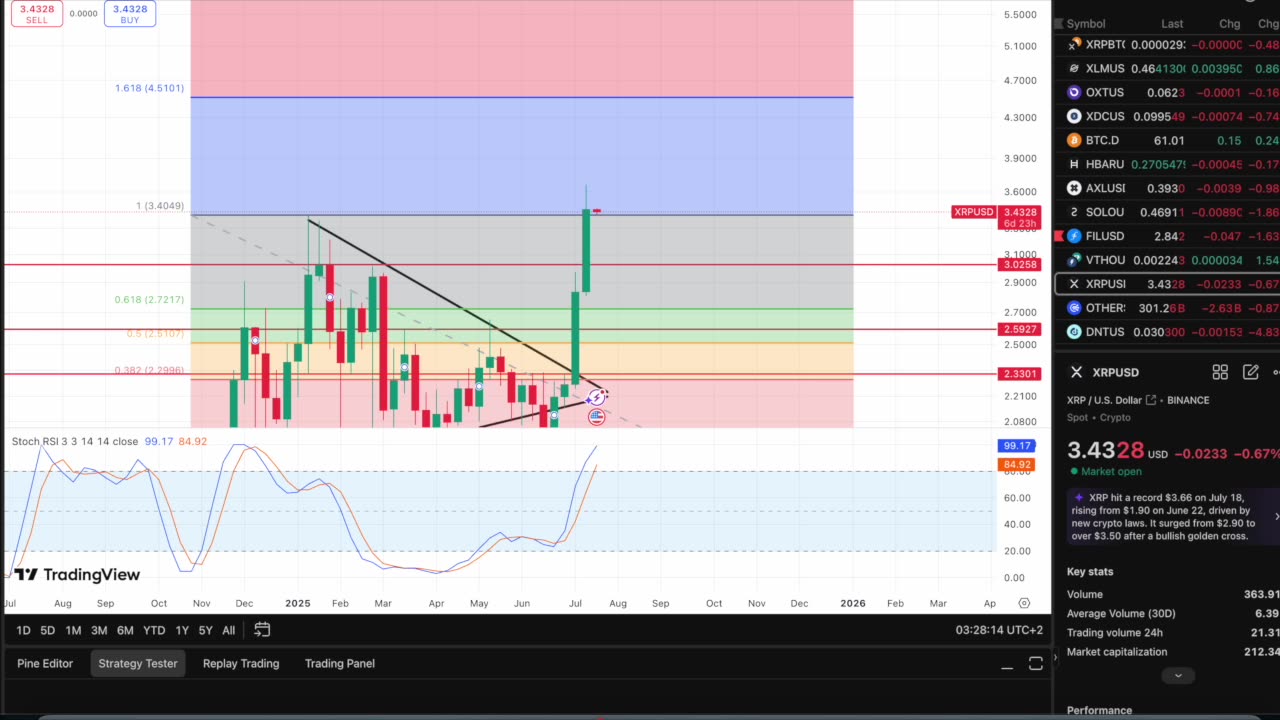Open the Trading Panel tab
The height and width of the screenshot is (720, 1280).
click(340, 664)
